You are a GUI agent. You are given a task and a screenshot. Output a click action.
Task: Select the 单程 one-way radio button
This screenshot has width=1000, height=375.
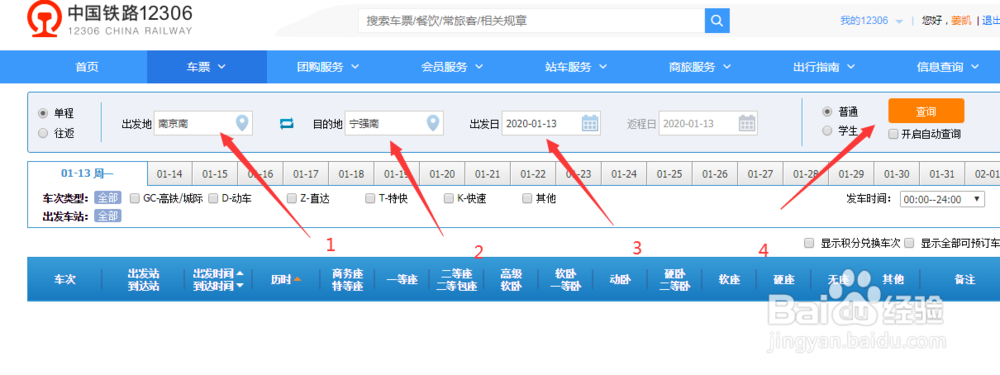click(43, 114)
